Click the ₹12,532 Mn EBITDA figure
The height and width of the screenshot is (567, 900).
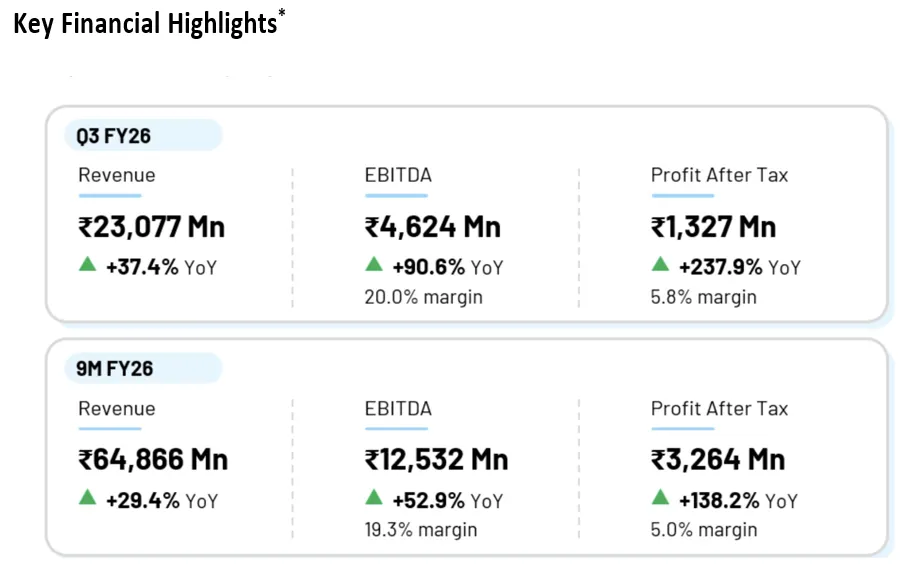[437, 460]
